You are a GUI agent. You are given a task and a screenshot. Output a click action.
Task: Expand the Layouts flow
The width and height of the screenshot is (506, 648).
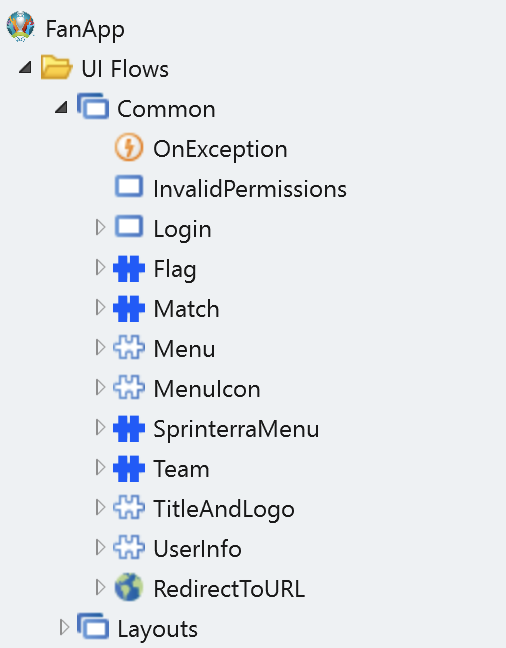(x=64, y=627)
